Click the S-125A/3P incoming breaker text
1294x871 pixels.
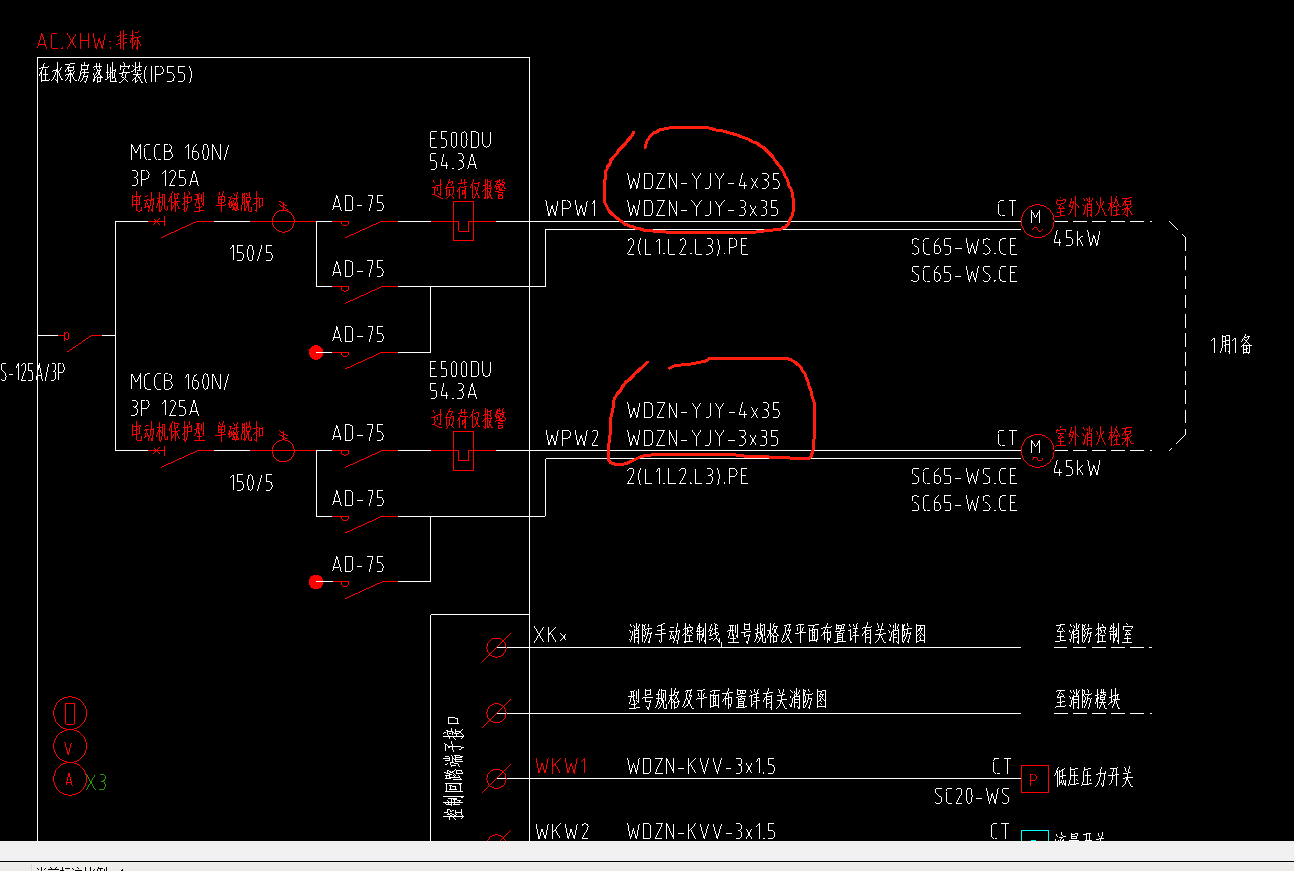35,374
